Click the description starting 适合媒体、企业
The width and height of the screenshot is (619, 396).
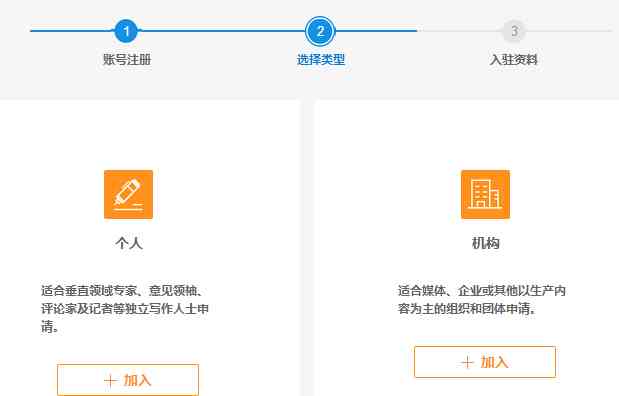point(482,300)
